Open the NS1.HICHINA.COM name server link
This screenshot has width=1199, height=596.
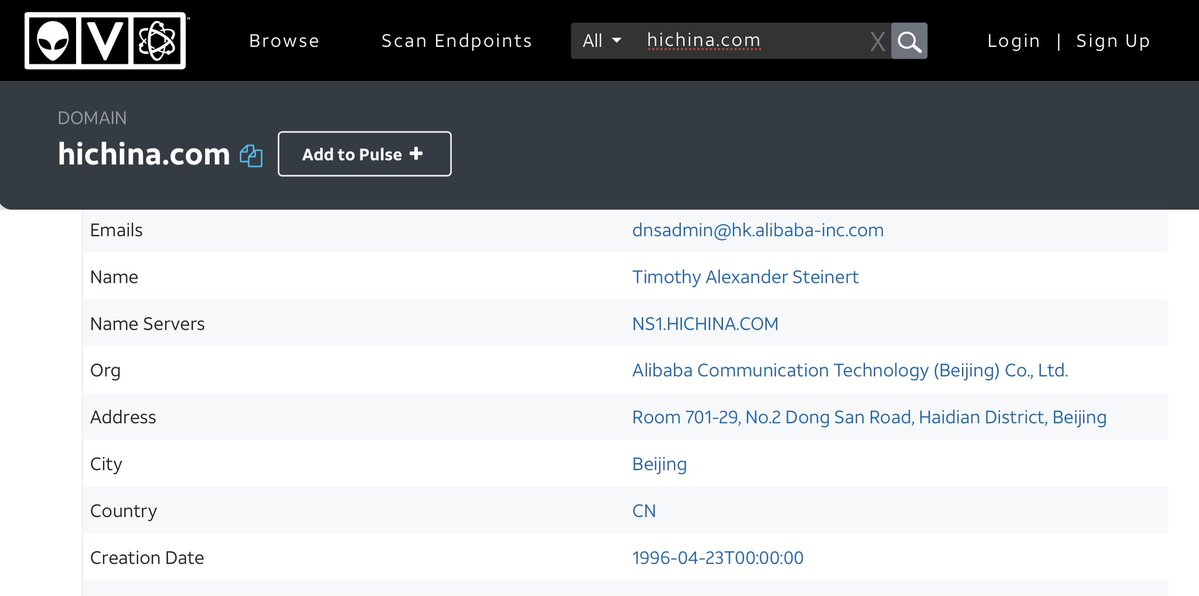(705, 324)
